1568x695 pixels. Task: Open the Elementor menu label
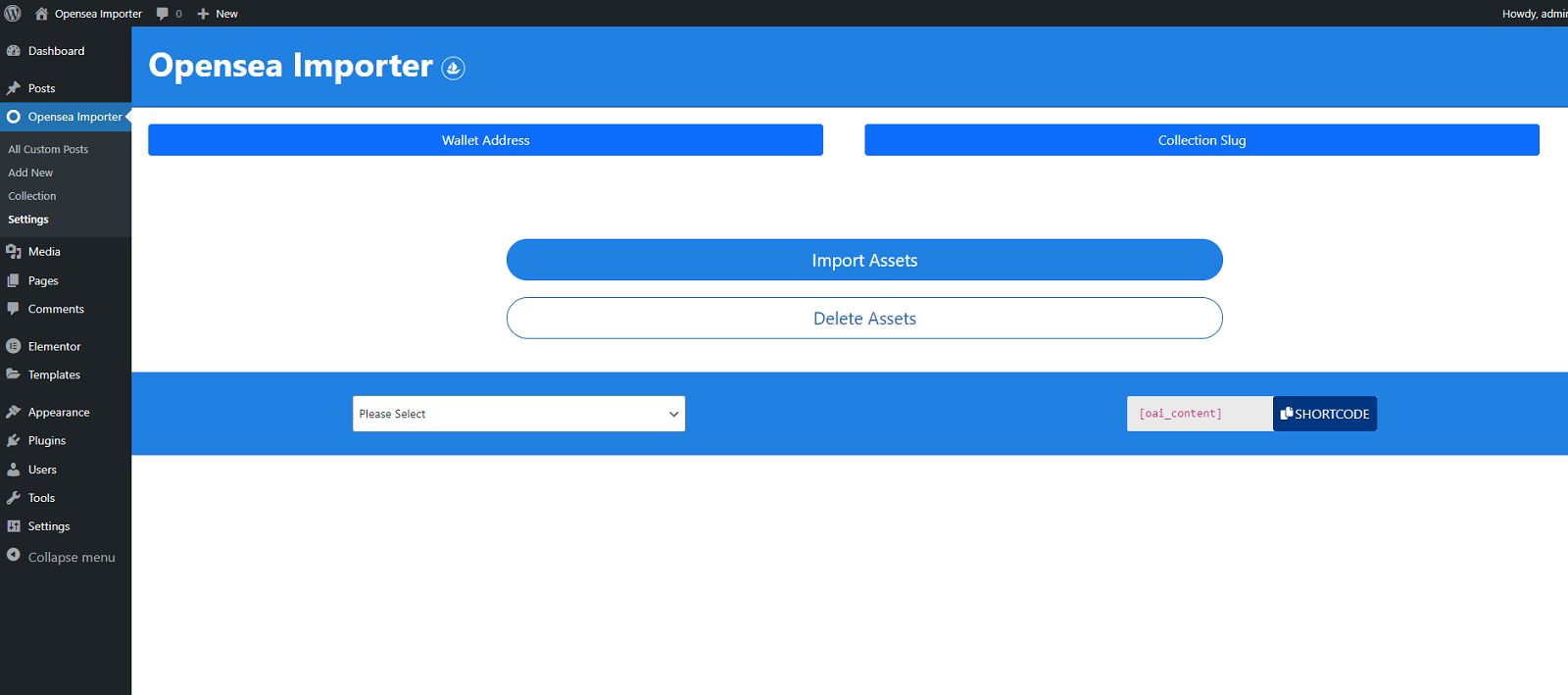tap(54, 346)
